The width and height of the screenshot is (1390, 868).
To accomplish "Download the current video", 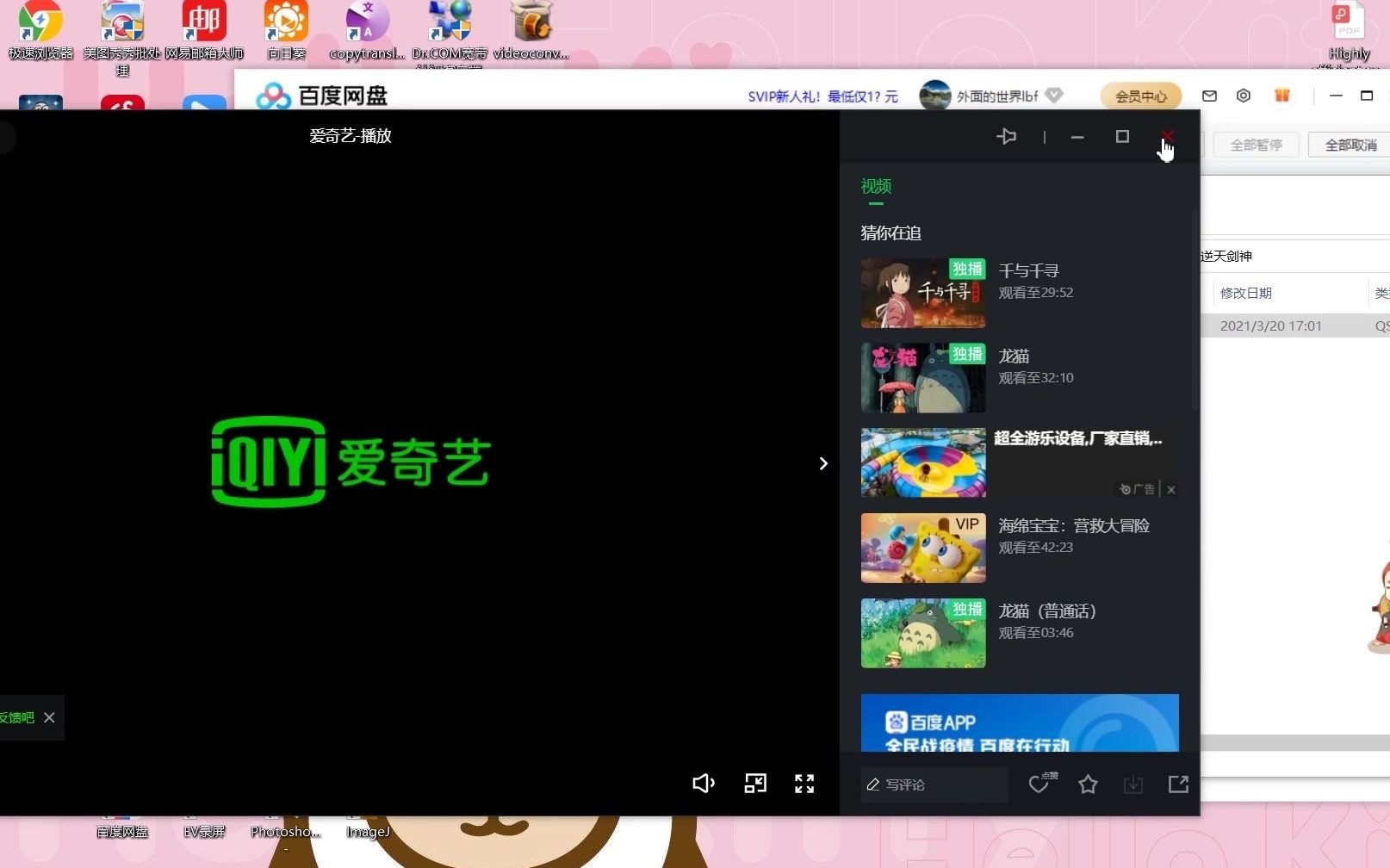I will 1133,784.
